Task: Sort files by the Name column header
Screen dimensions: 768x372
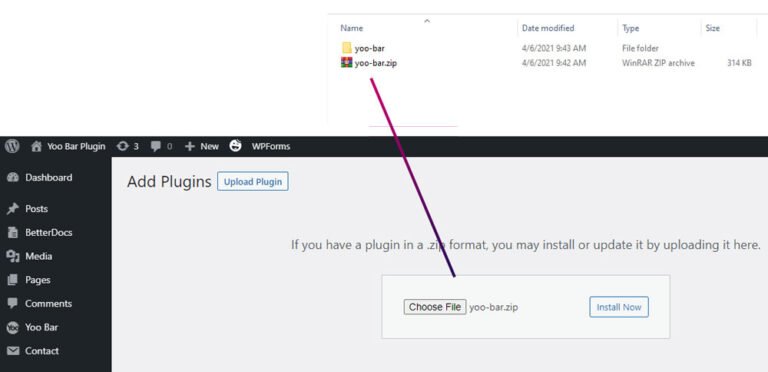Action: coord(352,28)
